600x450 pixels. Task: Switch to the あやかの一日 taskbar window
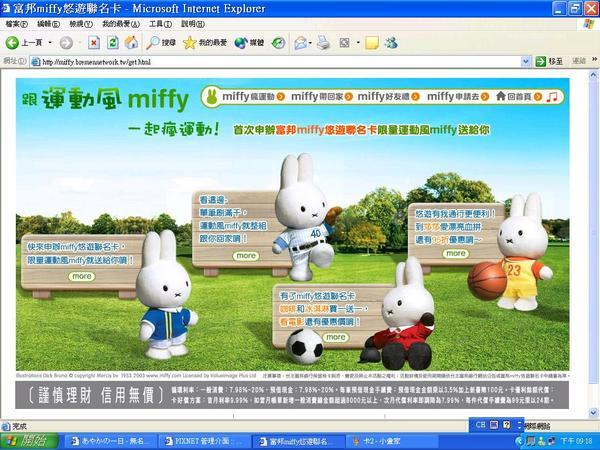tap(109, 442)
